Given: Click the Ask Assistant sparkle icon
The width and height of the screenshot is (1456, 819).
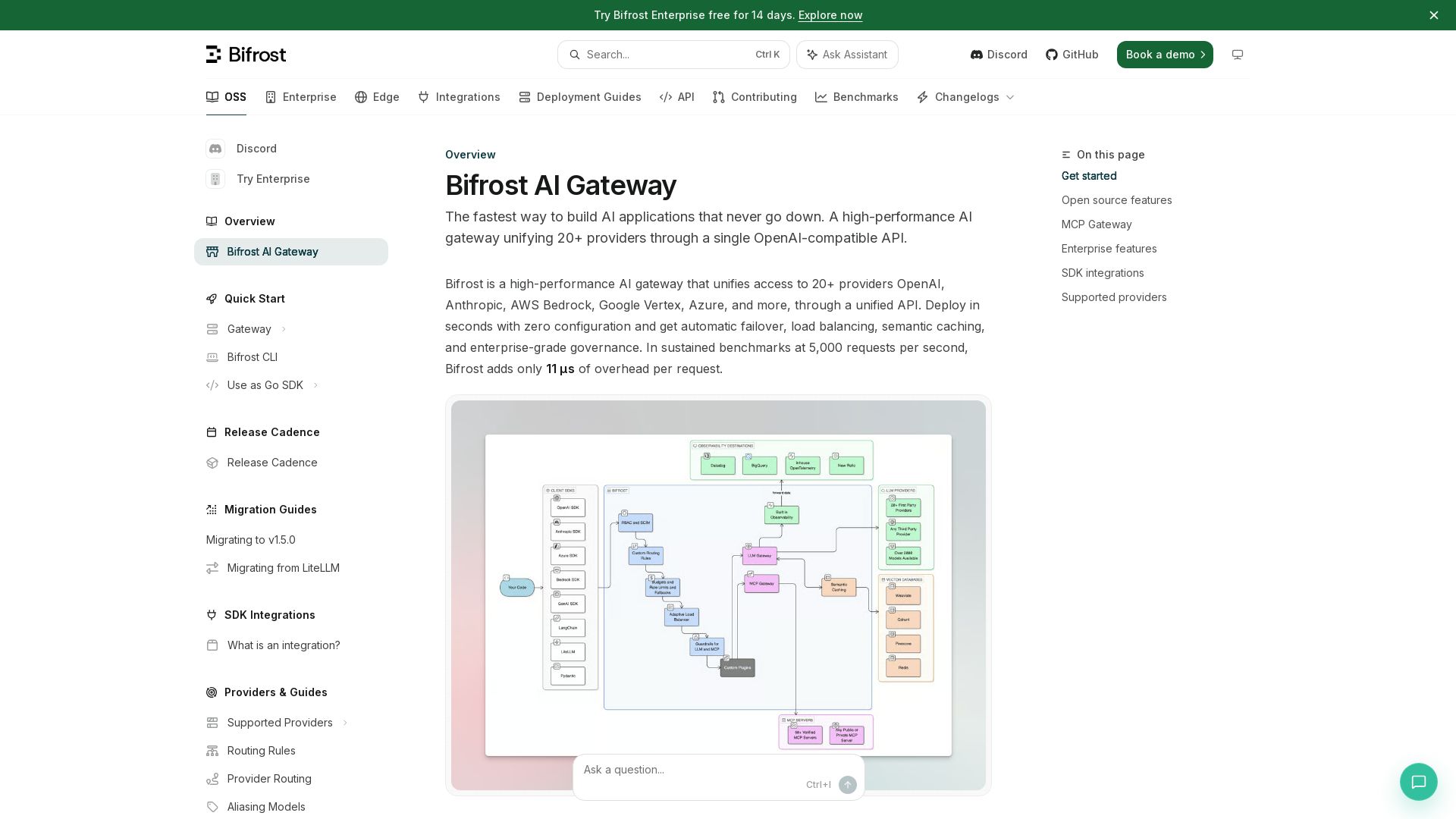Looking at the screenshot, I should coord(812,55).
